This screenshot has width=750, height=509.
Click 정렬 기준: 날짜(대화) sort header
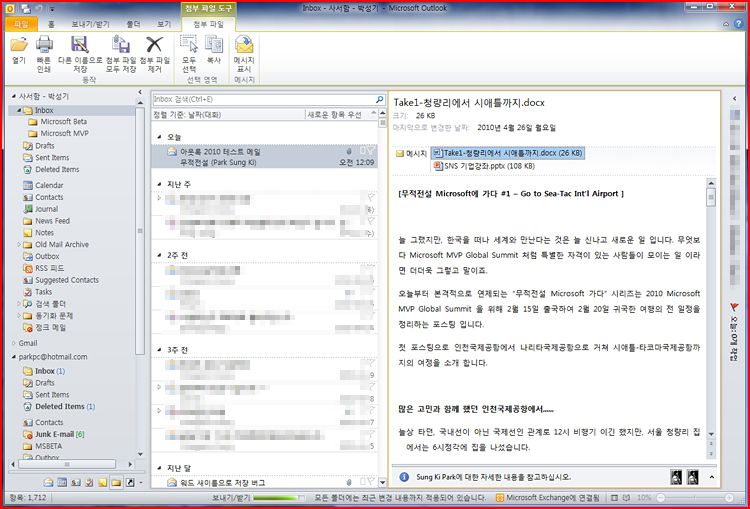coord(187,114)
